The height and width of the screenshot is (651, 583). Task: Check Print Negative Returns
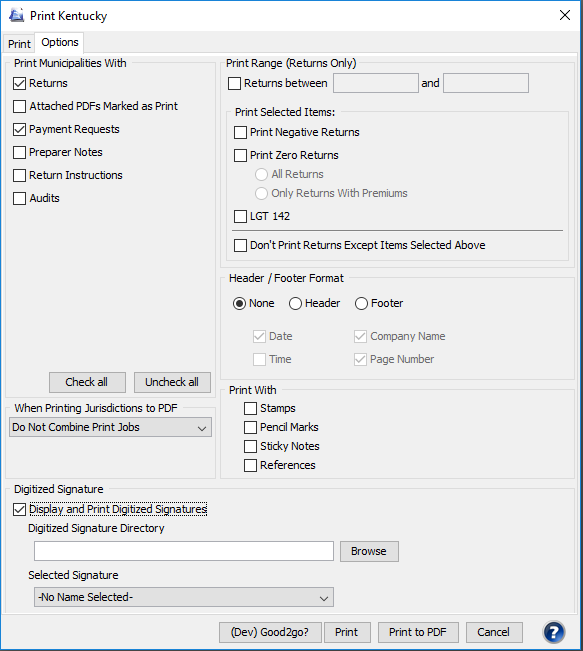pyautogui.click(x=240, y=132)
